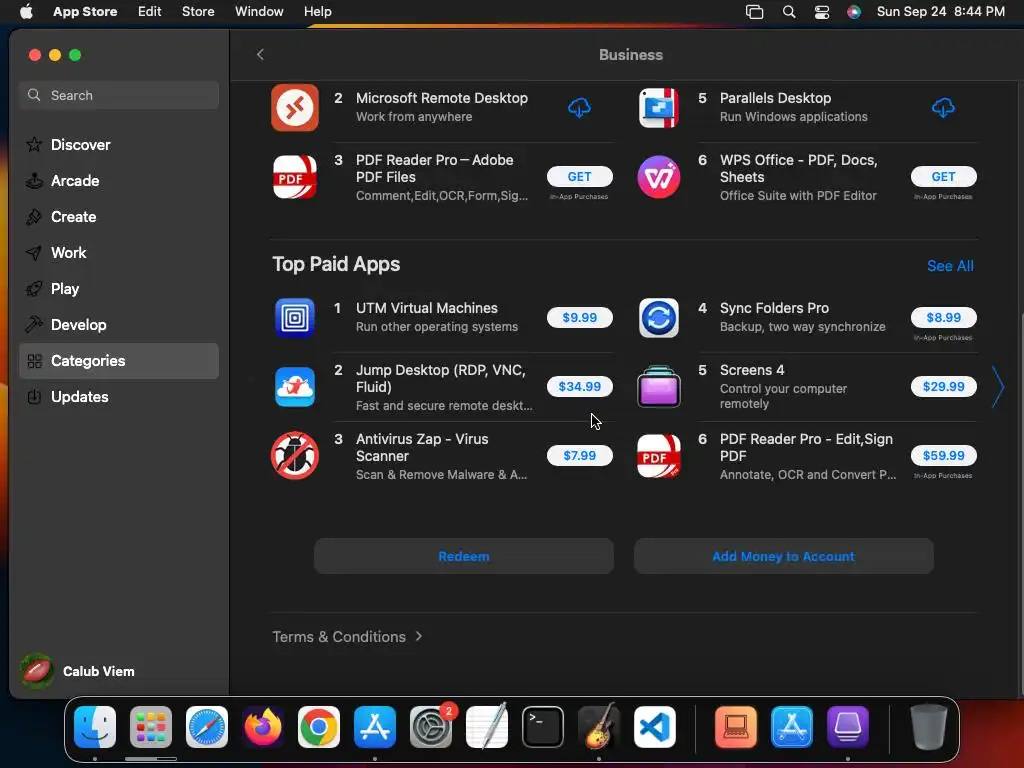Image resolution: width=1024 pixels, height=768 pixels.
Task: Select Updates in the sidebar
Action: point(119,396)
